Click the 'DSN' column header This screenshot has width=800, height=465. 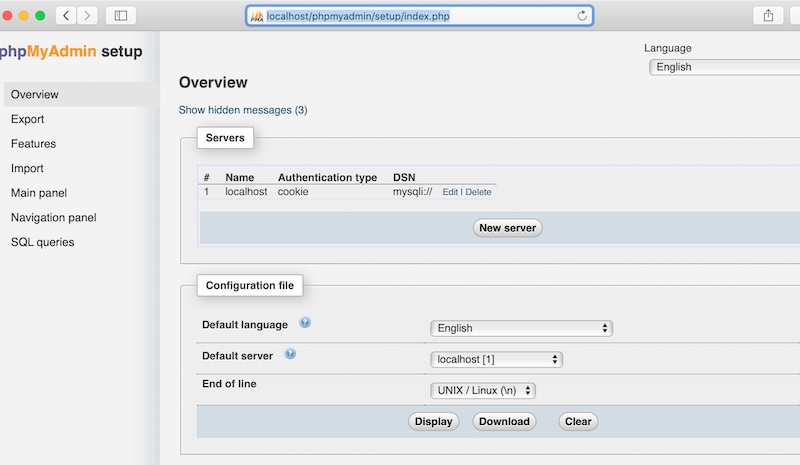click(404, 177)
